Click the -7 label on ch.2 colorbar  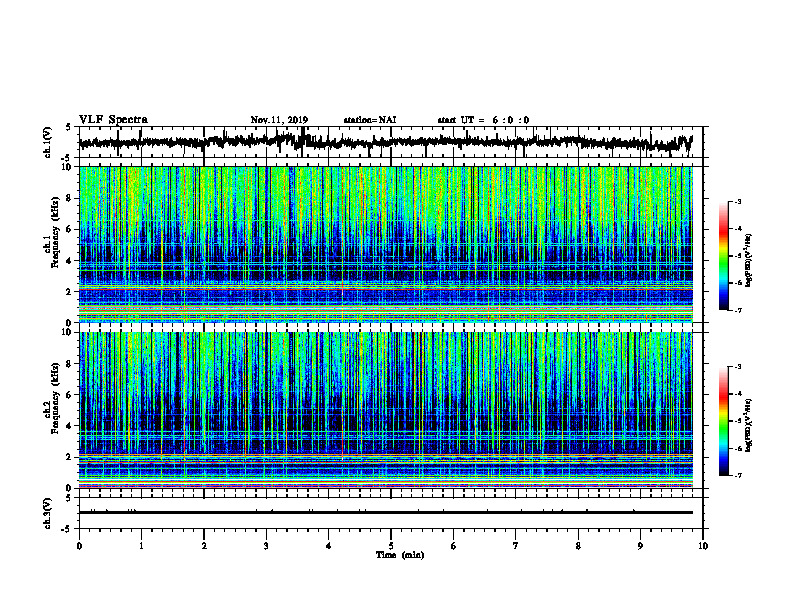click(737, 475)
